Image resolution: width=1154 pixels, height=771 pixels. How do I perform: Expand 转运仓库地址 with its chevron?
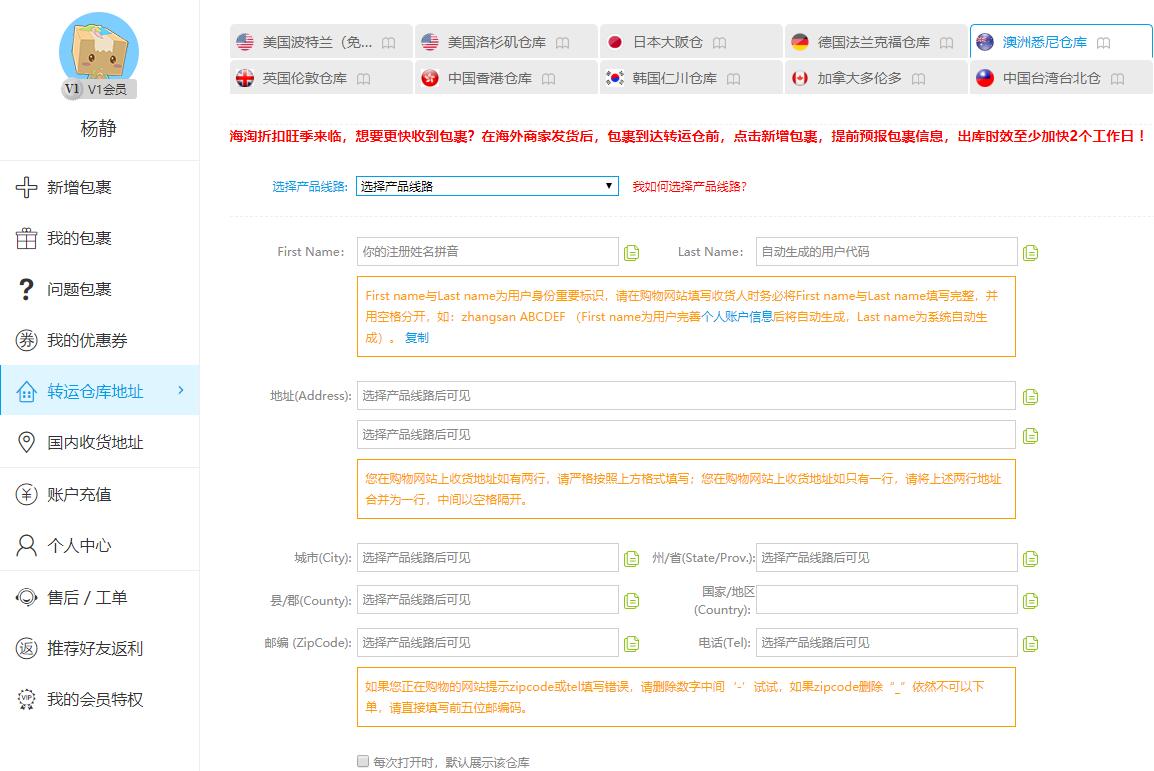click(181, 392)
